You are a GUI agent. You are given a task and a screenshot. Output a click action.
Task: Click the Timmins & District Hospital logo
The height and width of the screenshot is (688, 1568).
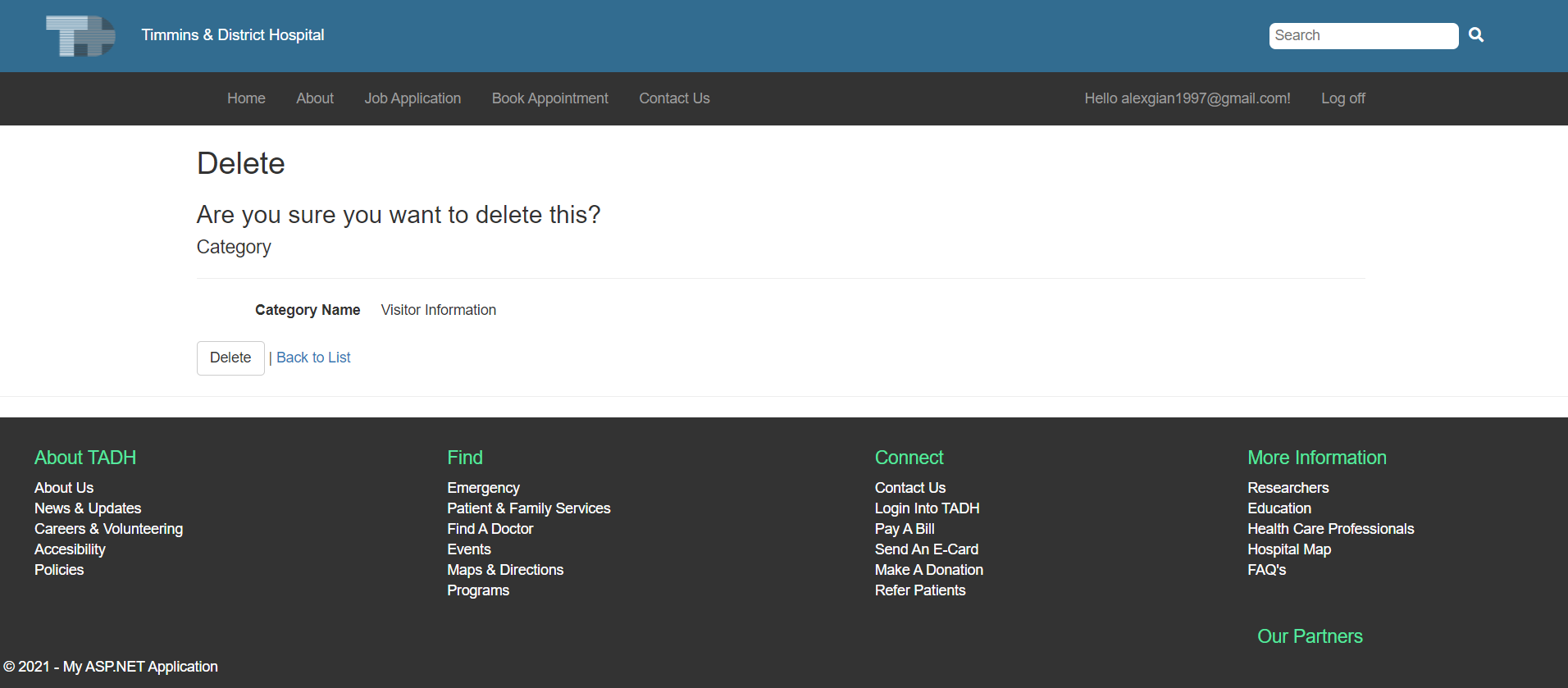[80, 36]
